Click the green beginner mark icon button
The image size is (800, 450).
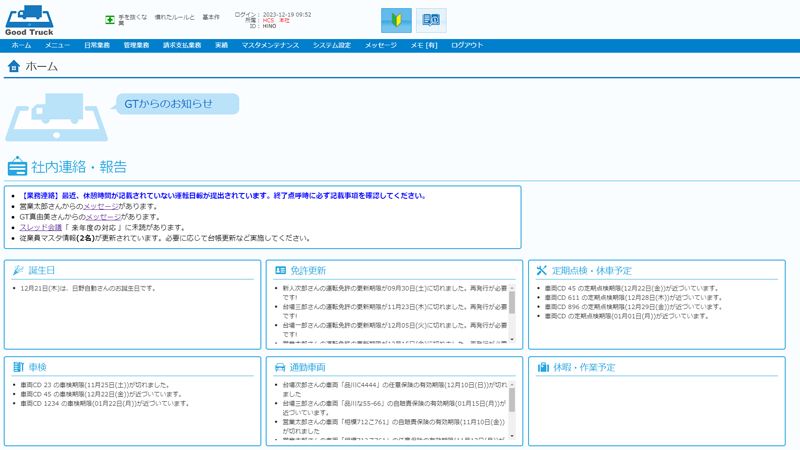point(396,20)
